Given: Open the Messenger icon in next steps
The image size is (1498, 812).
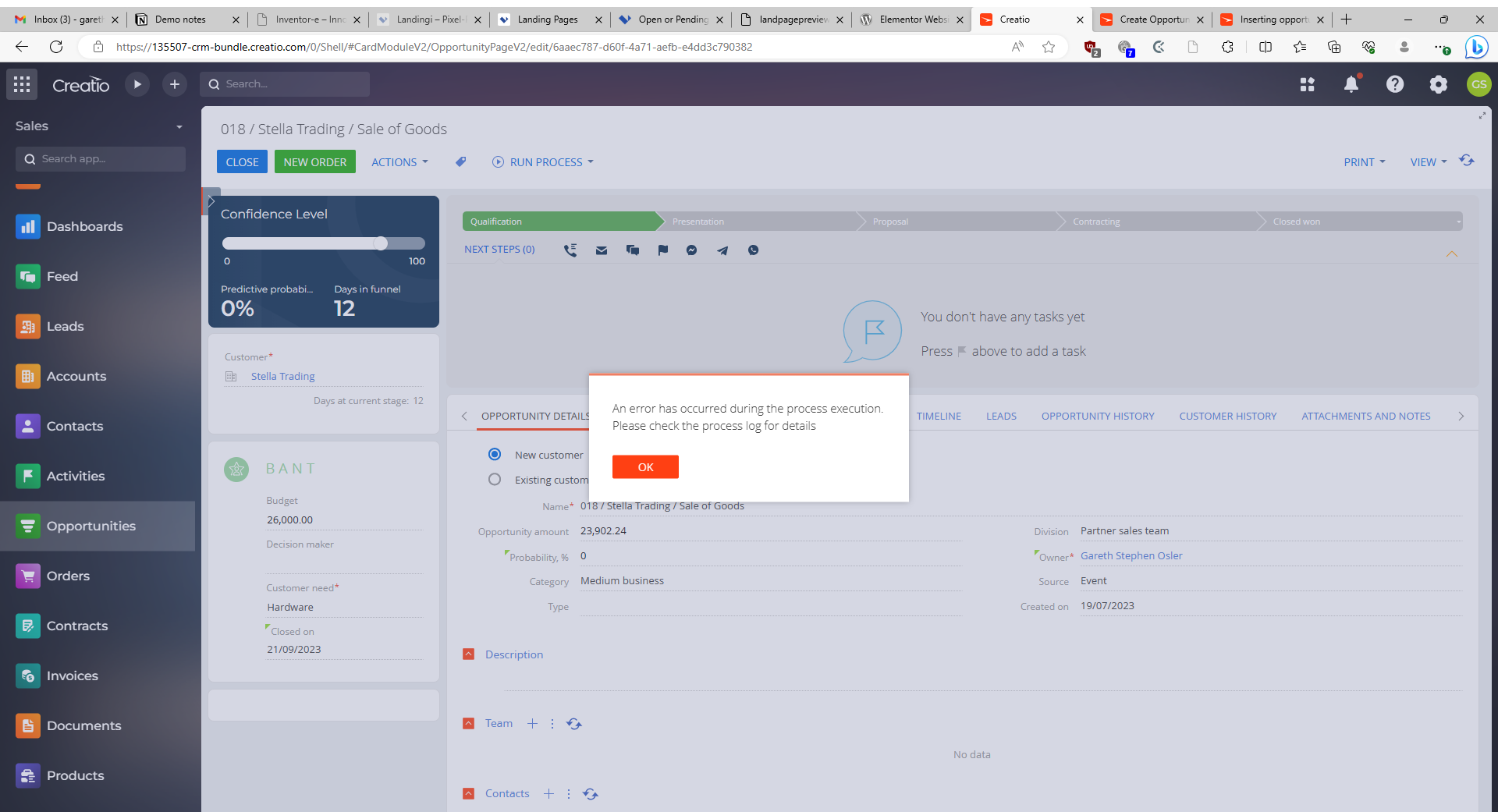Looking at the screenshot, I should [691, 250].
